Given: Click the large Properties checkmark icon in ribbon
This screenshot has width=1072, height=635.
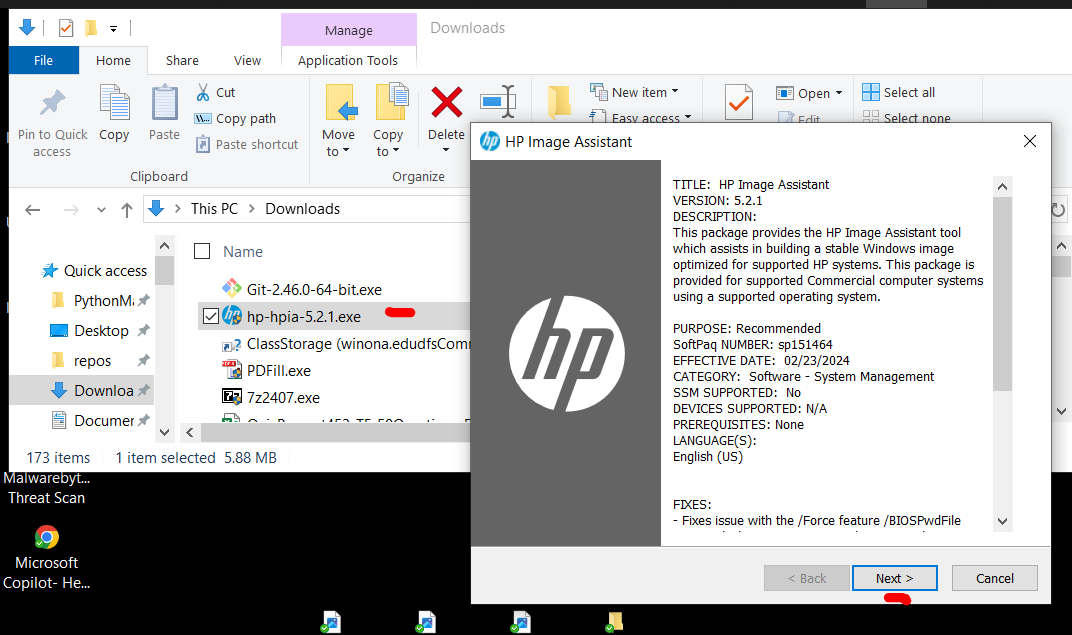Looking at the screenshot, I should [x=738, y=103].
